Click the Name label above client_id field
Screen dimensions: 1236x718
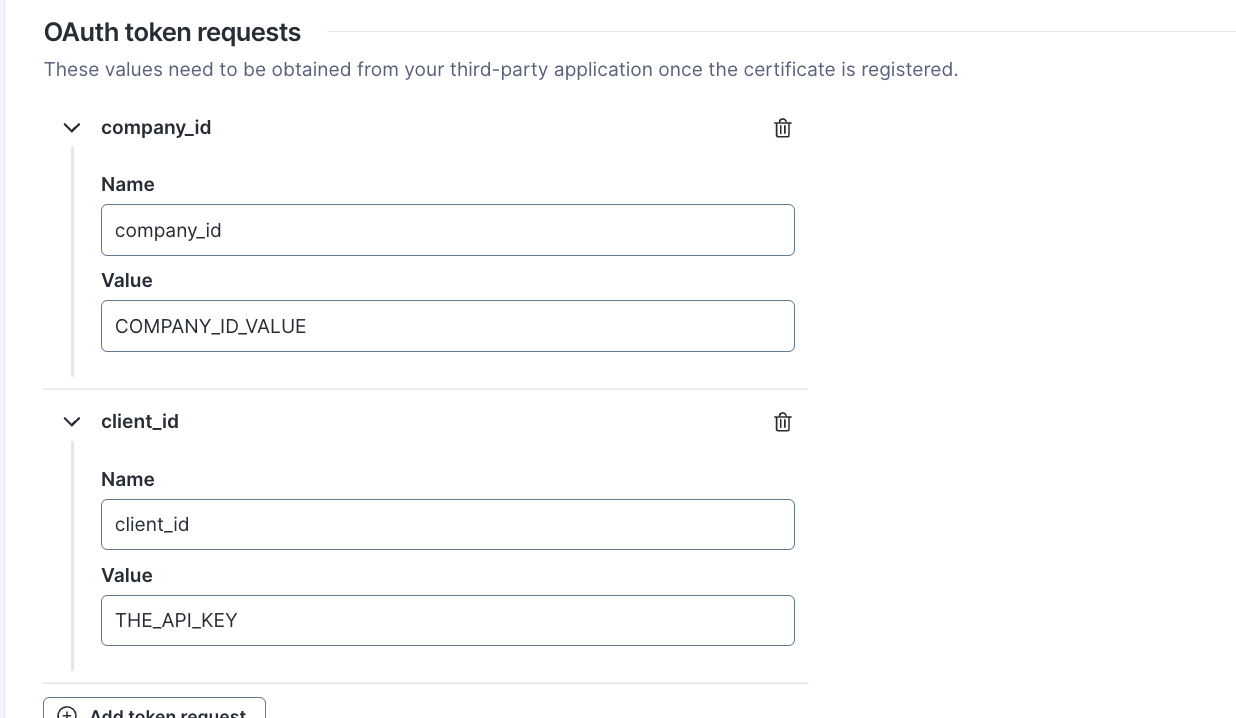click(128, 480)
